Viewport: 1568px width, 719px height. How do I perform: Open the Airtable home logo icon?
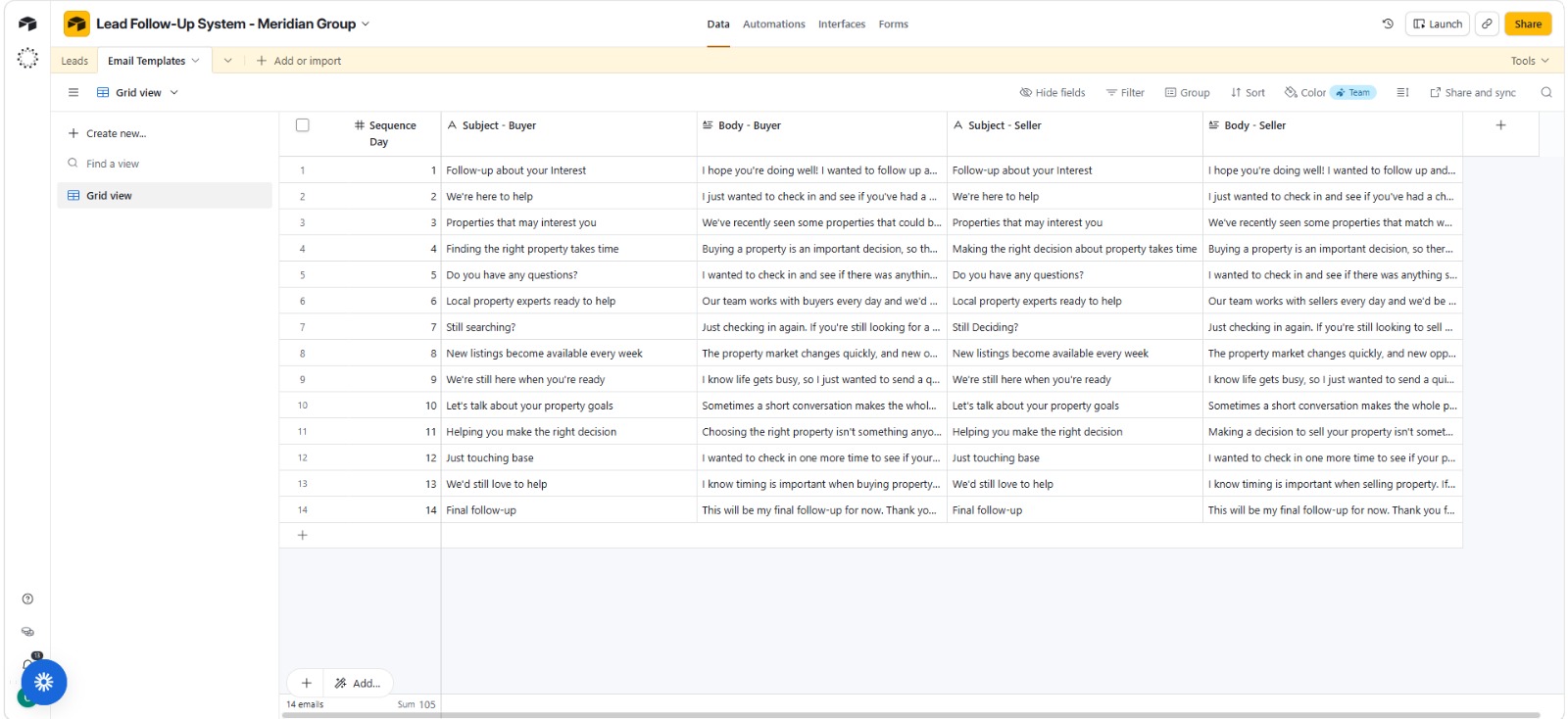tap(27, 24)
